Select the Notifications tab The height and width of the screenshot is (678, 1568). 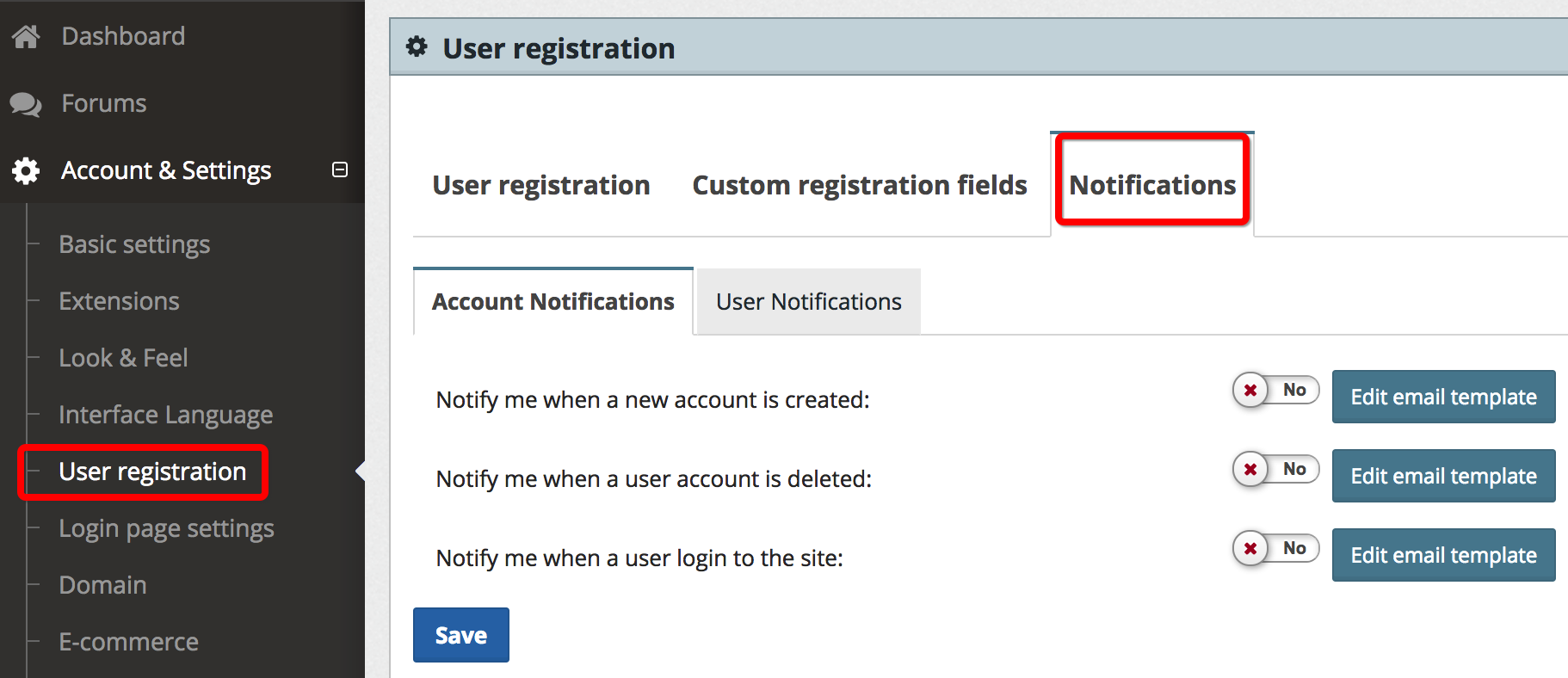[1152, 185]
